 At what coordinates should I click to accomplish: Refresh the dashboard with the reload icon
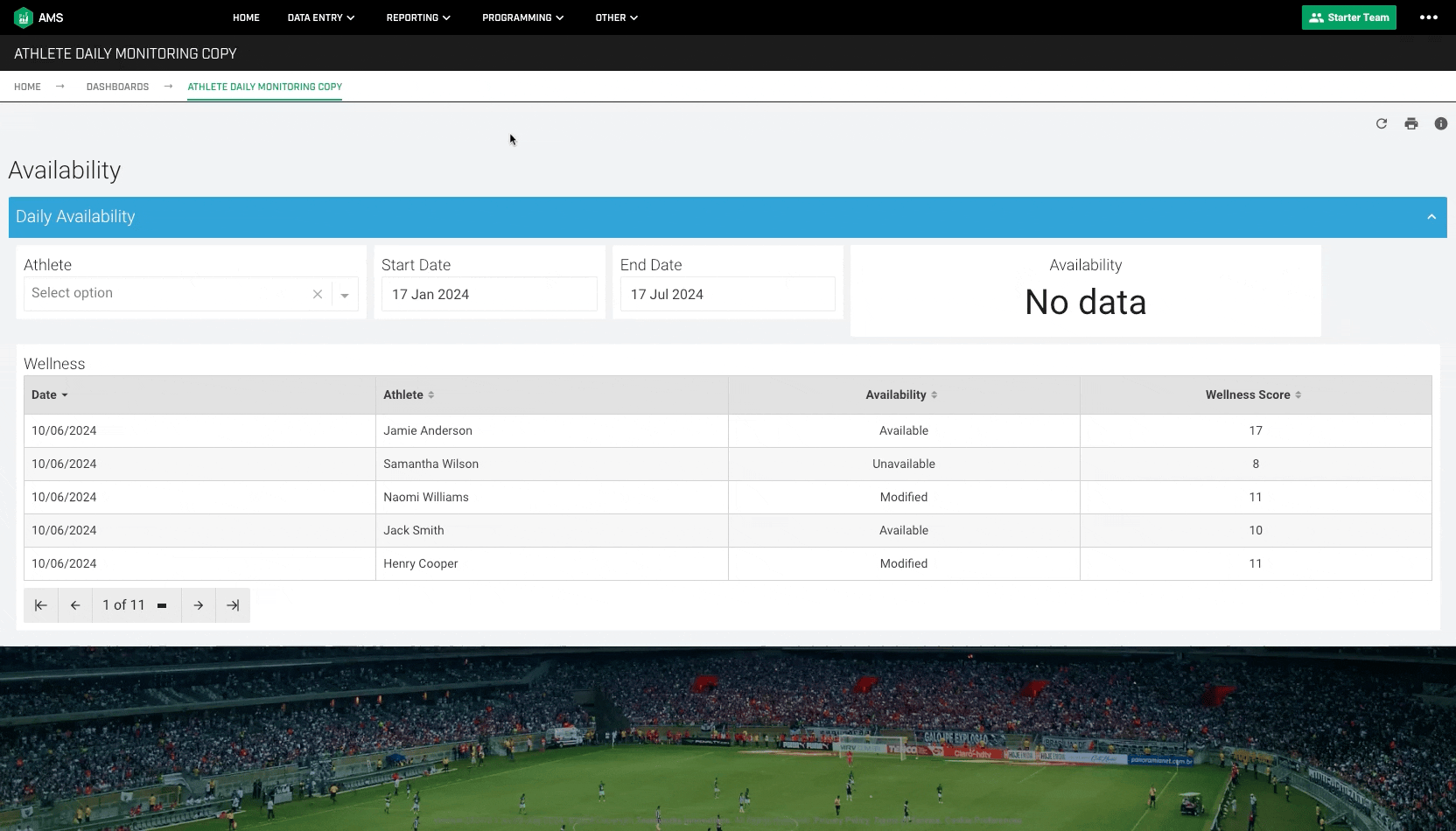coord(1382,123)
